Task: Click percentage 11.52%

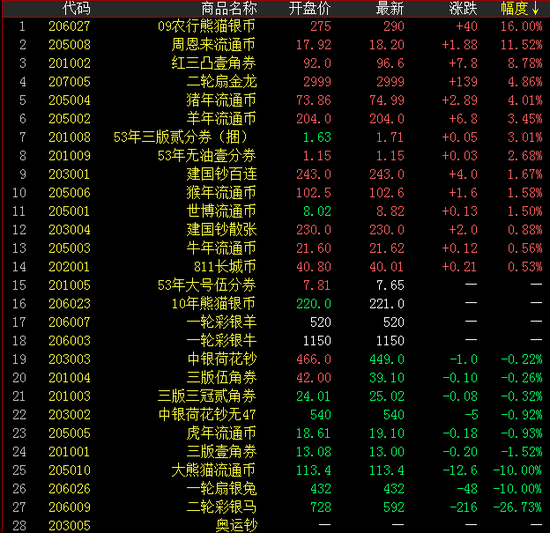Action: [521, 45]
